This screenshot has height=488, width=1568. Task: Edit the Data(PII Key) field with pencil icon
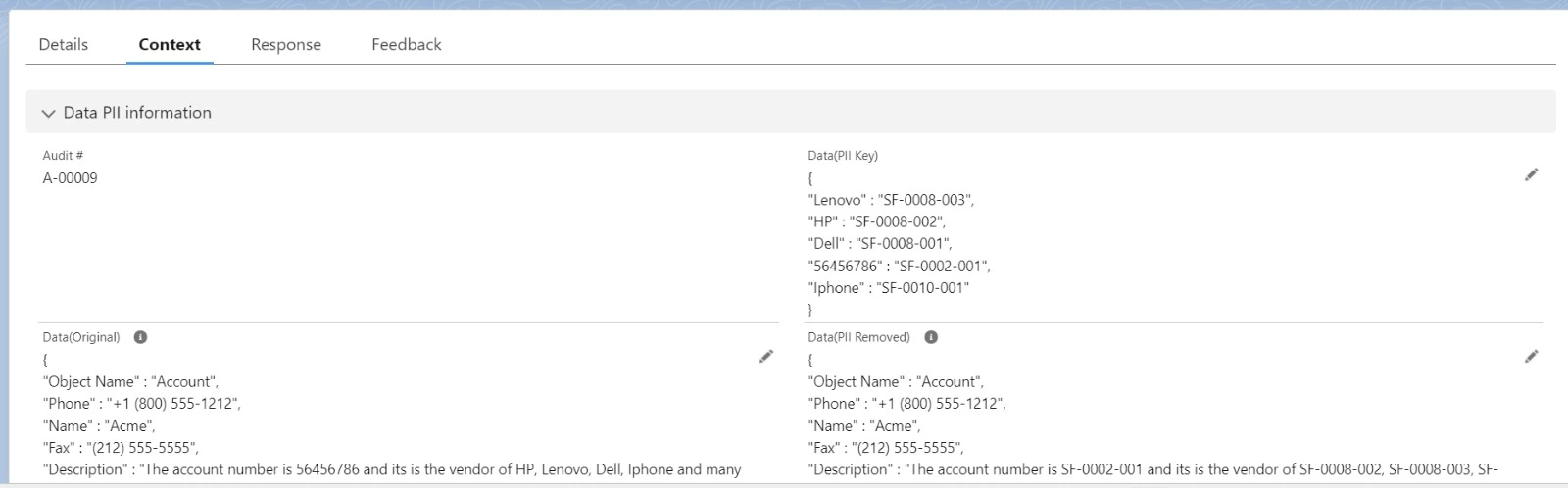click(1531, 175)
